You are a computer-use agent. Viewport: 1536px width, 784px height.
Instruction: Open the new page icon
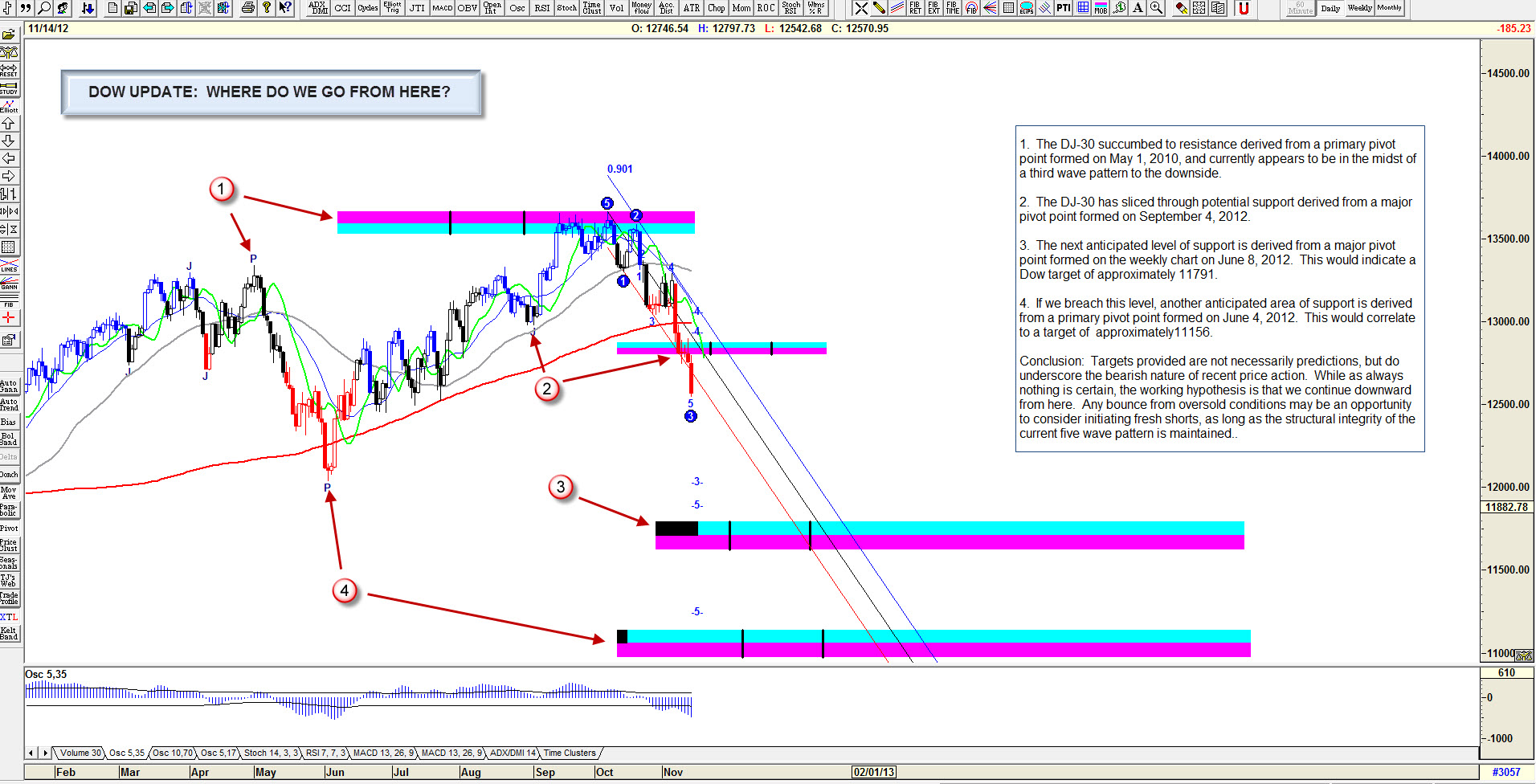112,8
